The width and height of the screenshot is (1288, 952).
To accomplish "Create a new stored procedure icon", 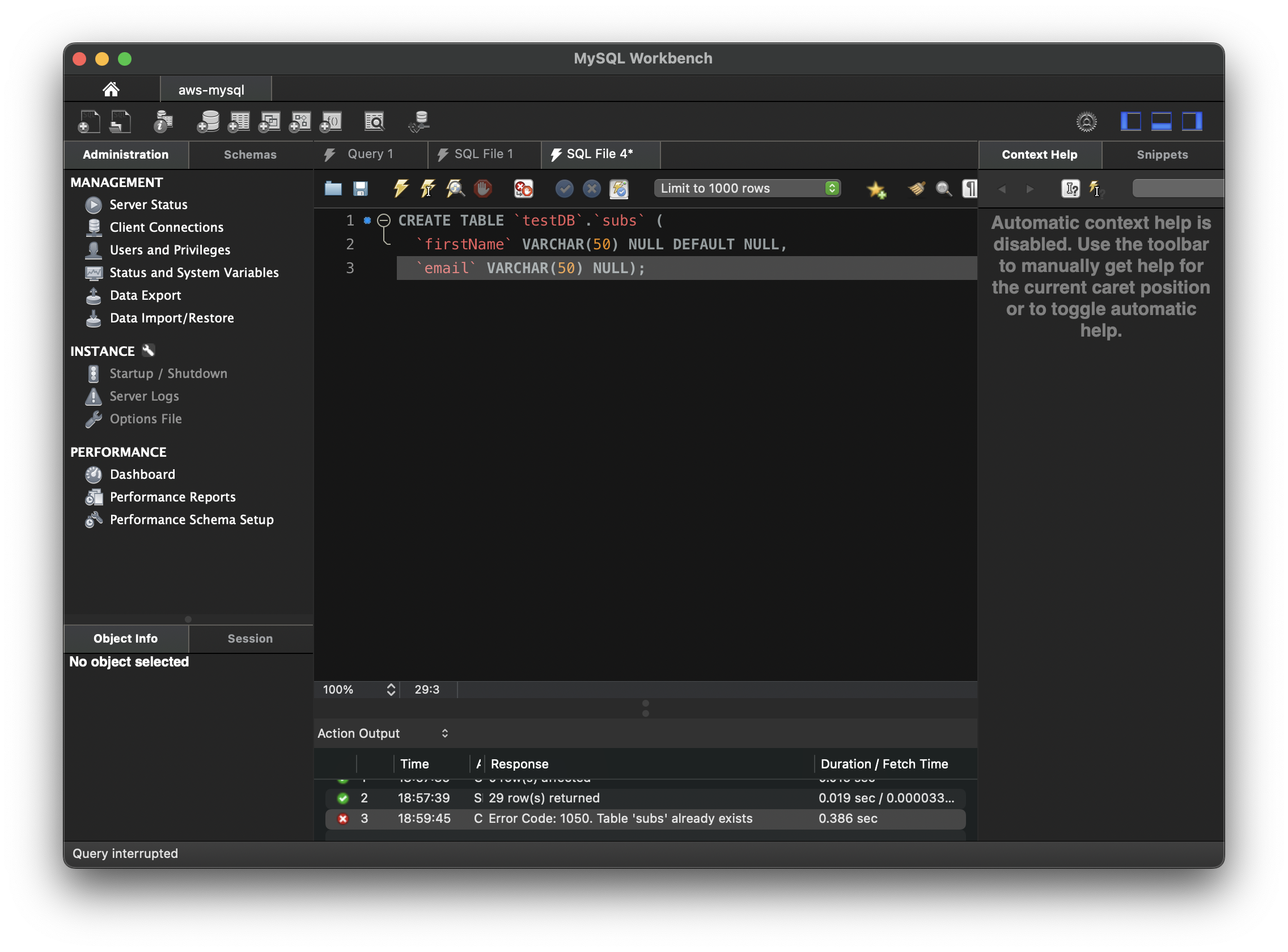I will point(300,122).
